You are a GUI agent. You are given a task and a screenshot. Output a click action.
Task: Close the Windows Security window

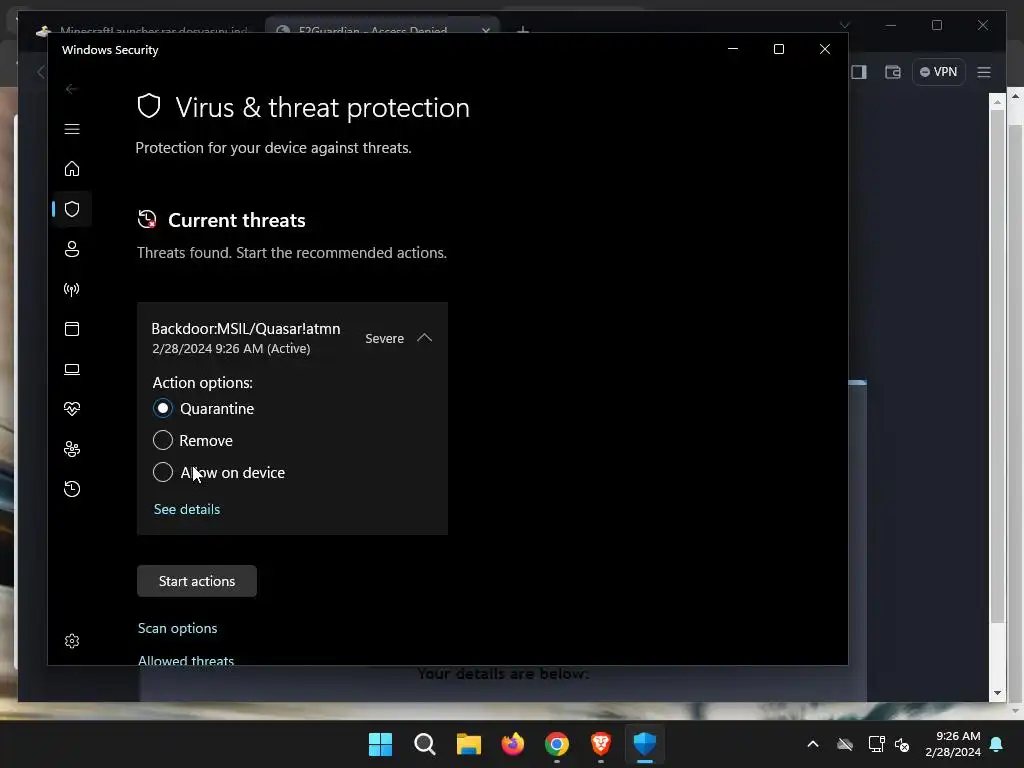coord(825,49)
